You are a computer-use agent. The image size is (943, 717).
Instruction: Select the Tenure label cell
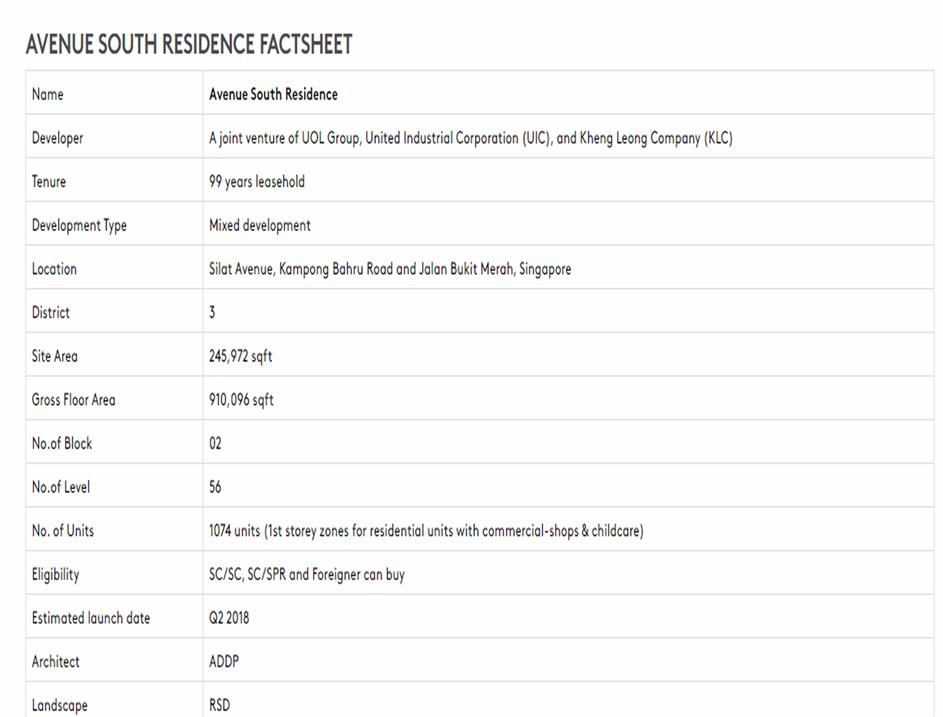48,182
